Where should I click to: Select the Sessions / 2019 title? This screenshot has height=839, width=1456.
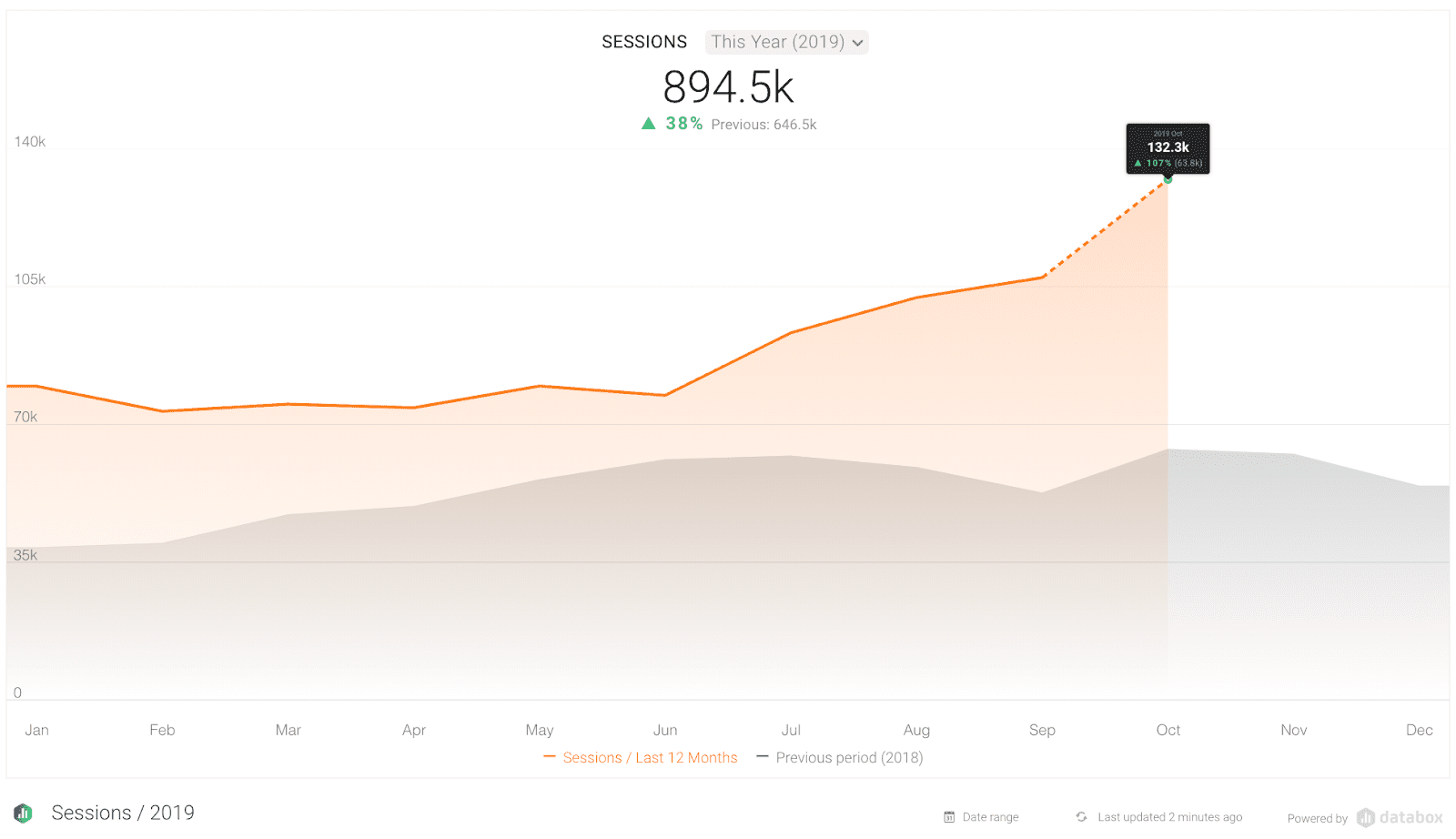coord(123,813)
